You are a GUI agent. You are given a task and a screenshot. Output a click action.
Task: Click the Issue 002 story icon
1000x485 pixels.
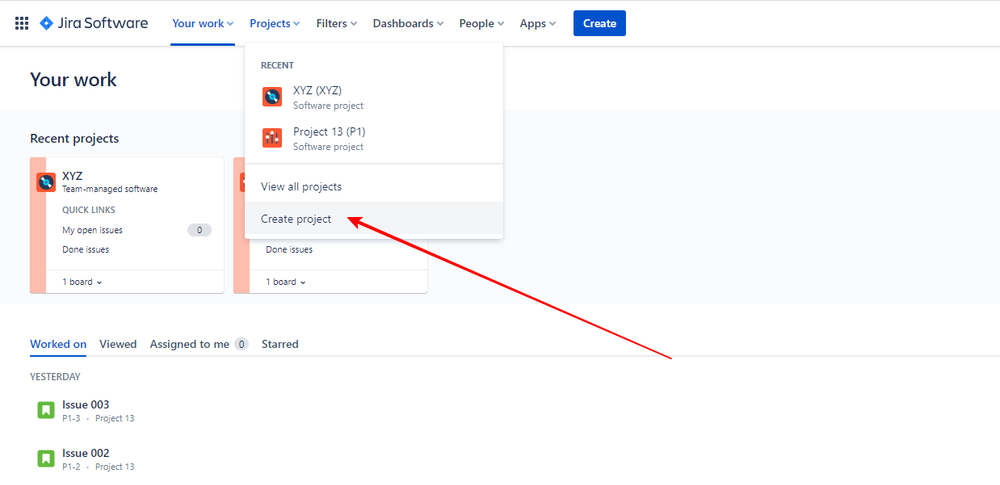tap(45, 459)
